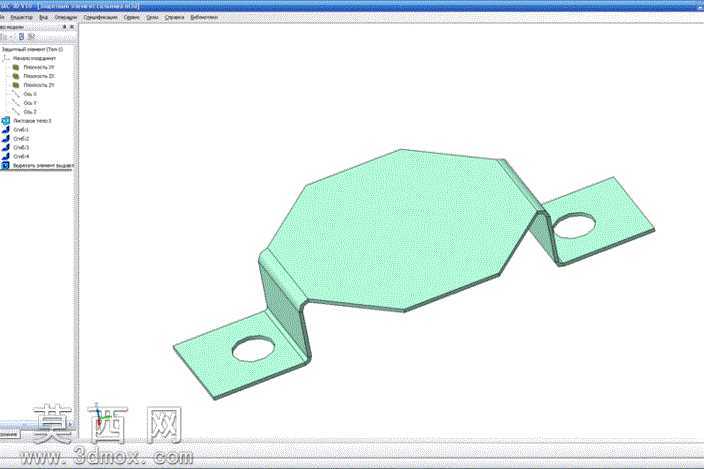Click the Сгиб:3 bend icon
This screenshot has height=469, width=704.
tap(6, 147)
